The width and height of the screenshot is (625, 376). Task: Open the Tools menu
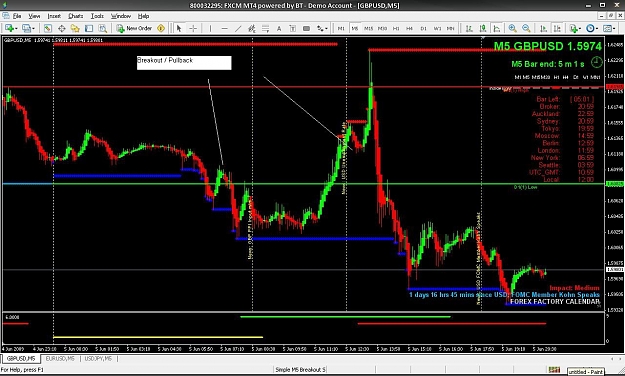point(97,16)
